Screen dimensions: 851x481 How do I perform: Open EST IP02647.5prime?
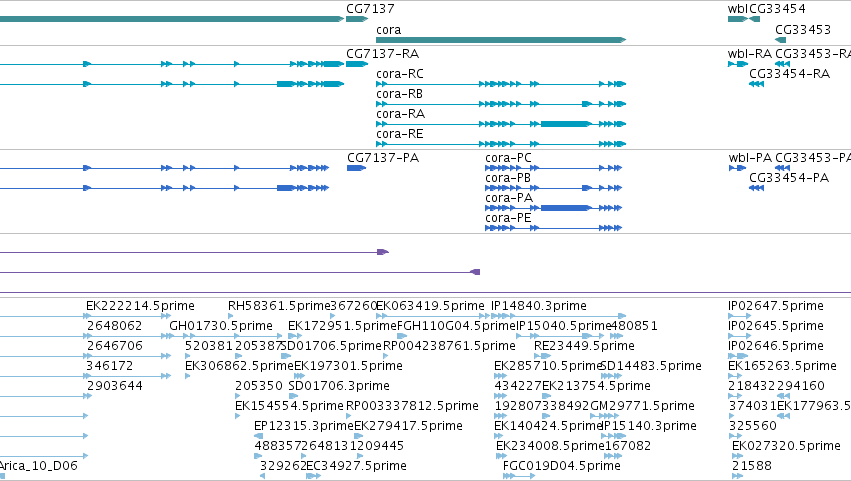776,306
